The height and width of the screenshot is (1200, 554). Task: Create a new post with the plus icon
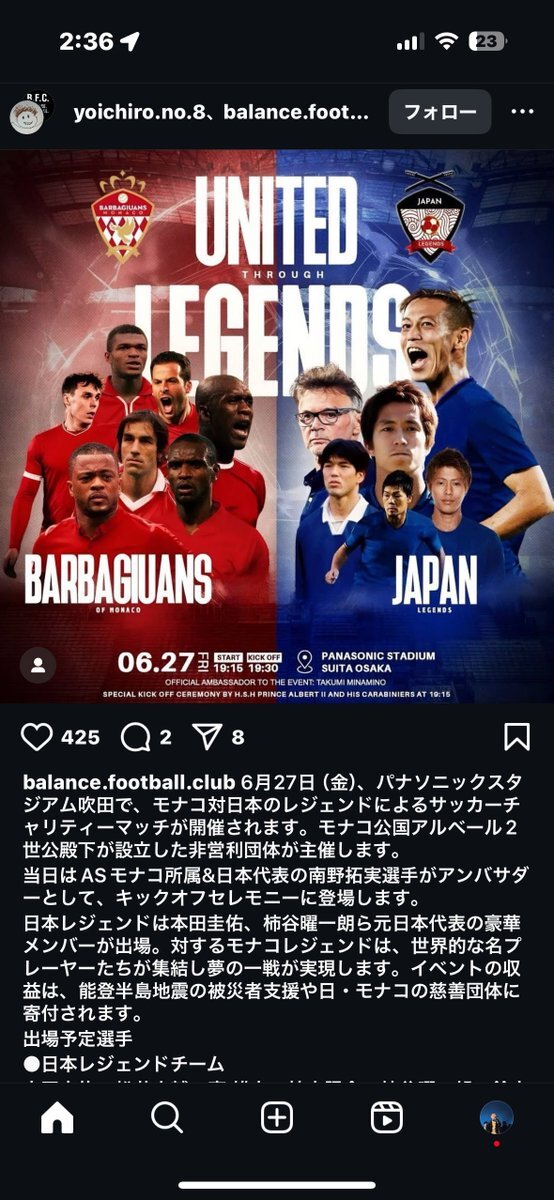tap(277, 1118)
